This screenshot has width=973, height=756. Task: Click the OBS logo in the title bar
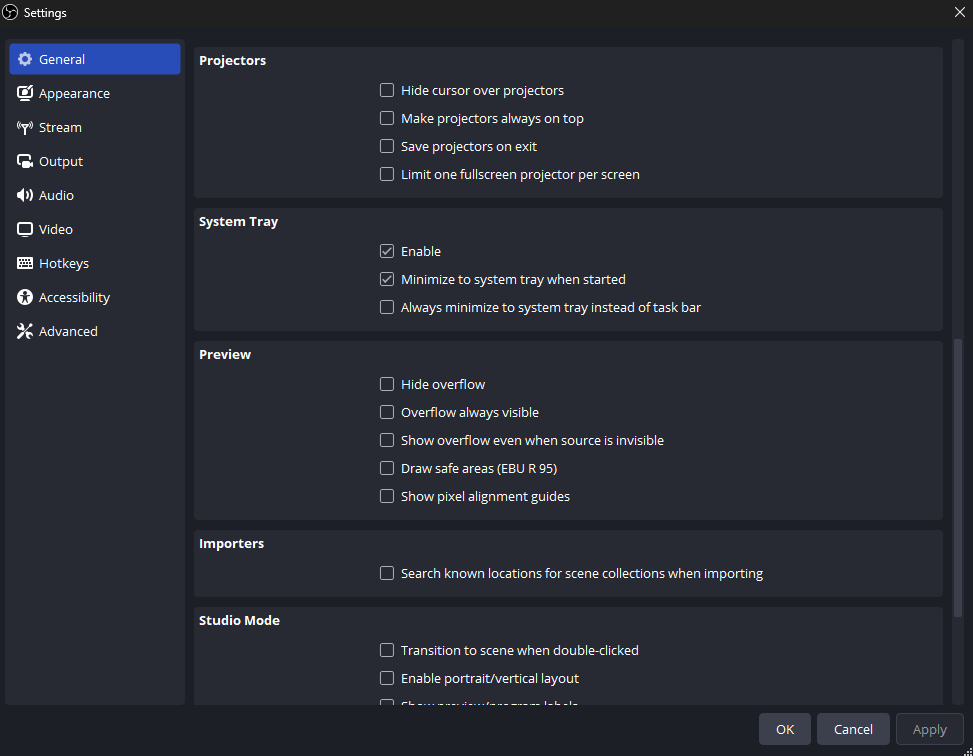coord(11,12)
